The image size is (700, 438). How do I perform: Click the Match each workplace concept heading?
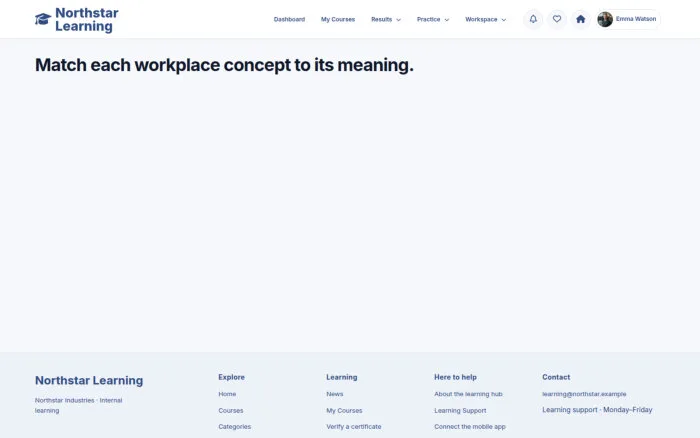[224, 65]
